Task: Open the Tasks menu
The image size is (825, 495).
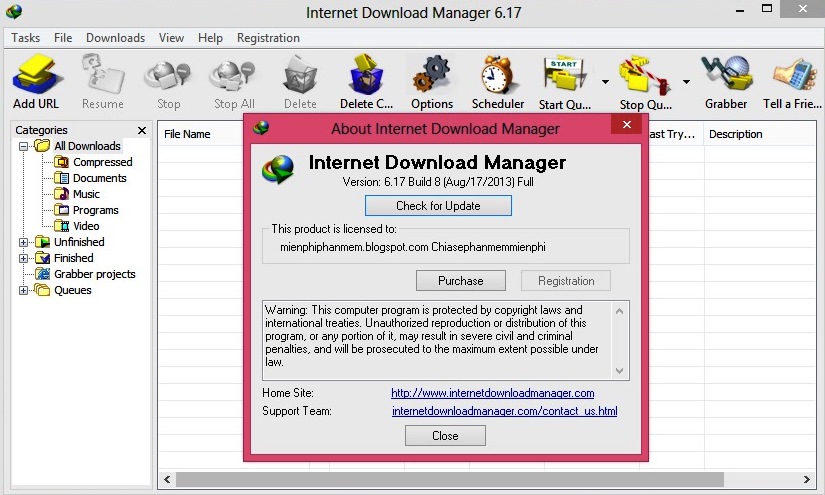Action: point(25,38)
